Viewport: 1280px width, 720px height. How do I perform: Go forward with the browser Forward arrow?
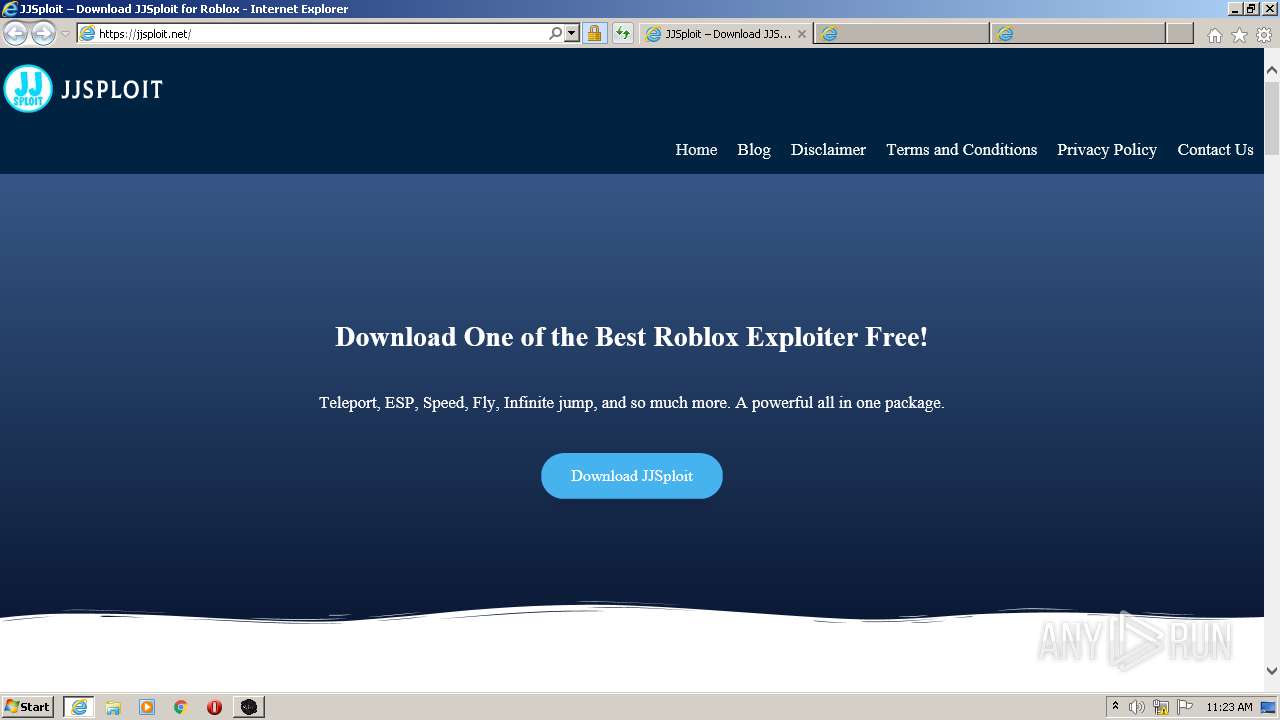pos(43,34)
